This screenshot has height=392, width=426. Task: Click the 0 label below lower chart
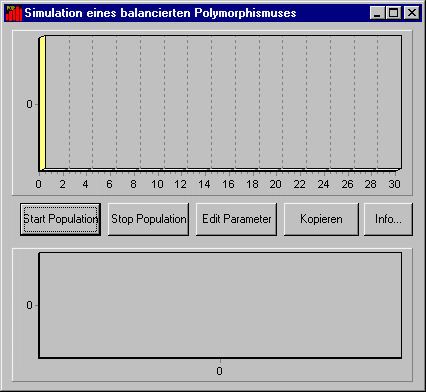tap(219, 371)
